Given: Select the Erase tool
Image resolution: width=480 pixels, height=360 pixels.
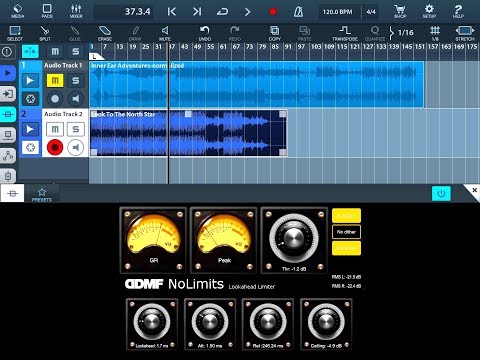Looking at the screenshot, I should tap(105, 33).
